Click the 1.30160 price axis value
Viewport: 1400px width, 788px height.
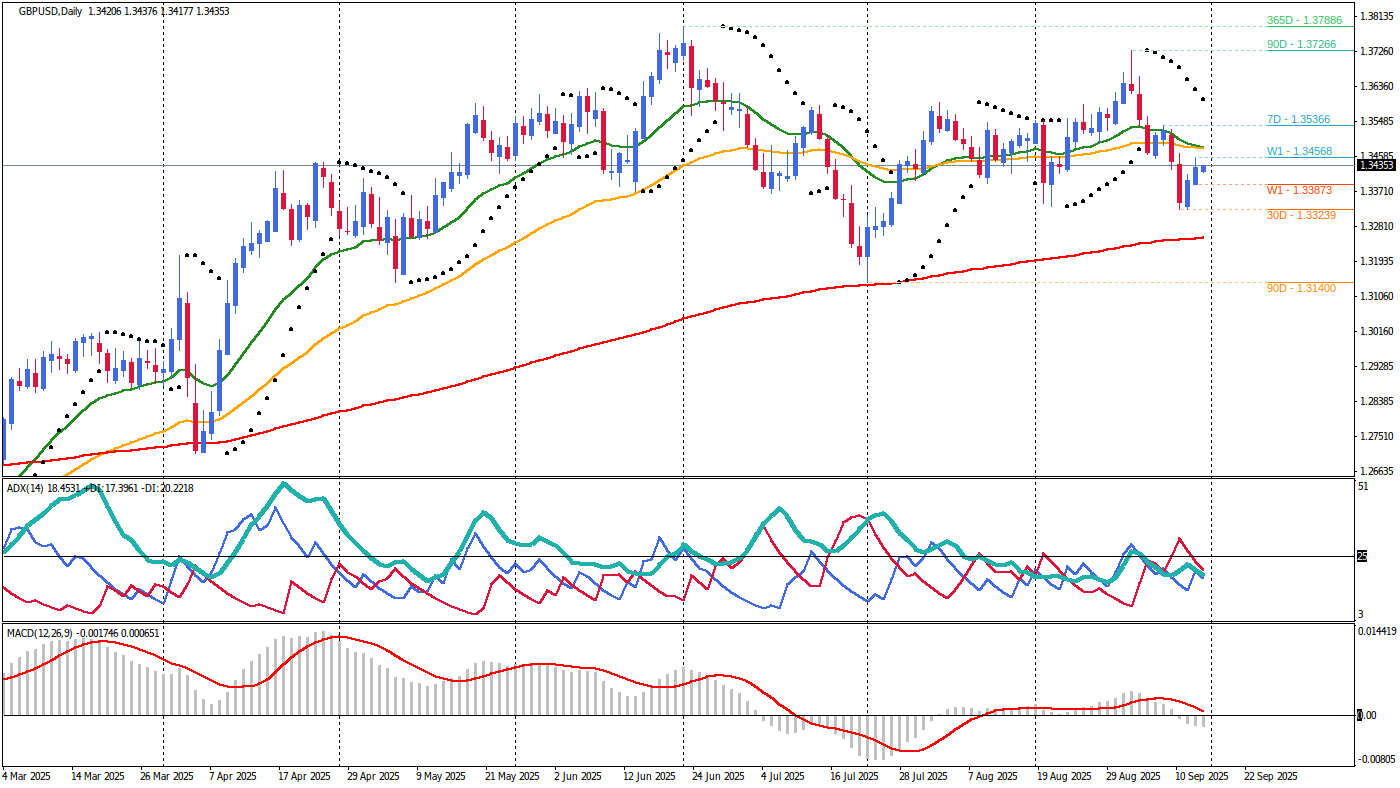point(1377,331)
